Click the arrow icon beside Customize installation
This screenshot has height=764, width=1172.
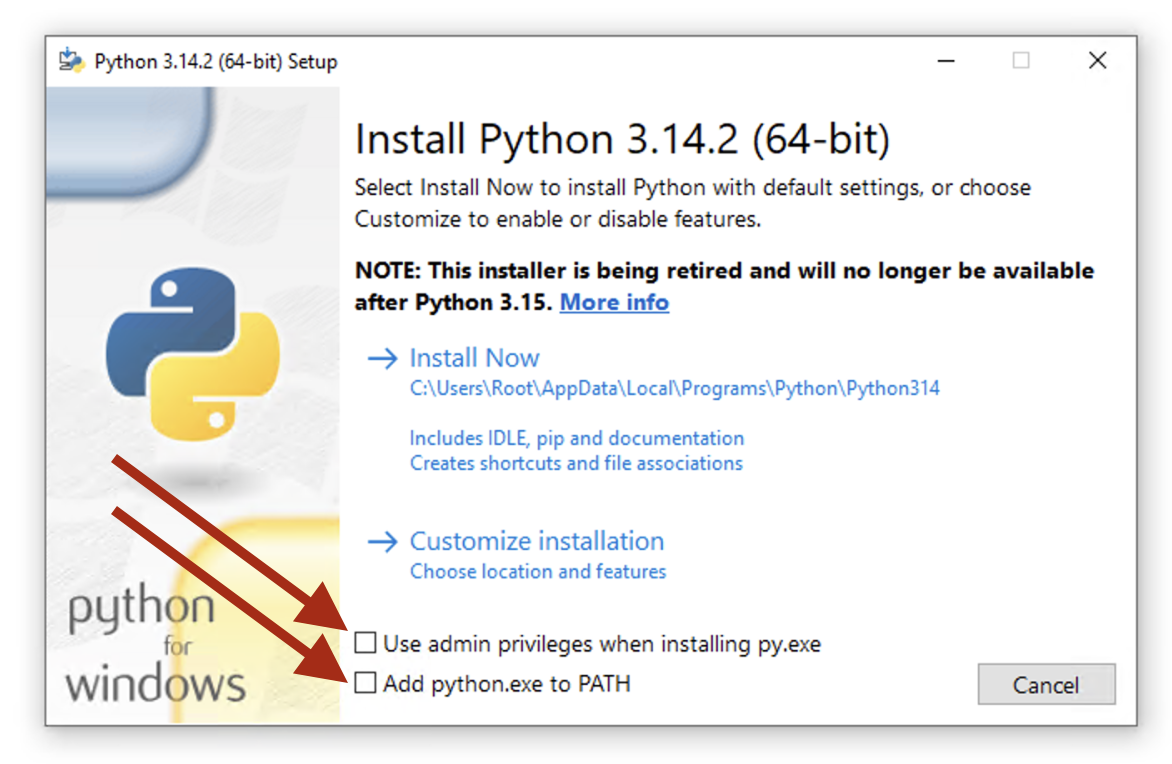coord(383,542)
